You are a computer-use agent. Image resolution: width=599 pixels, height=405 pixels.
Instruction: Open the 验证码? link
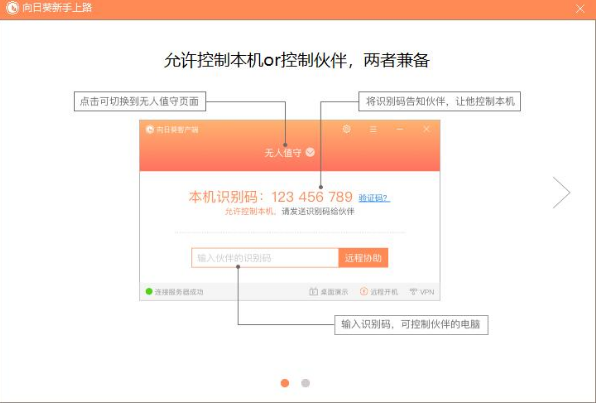(374, 198)
